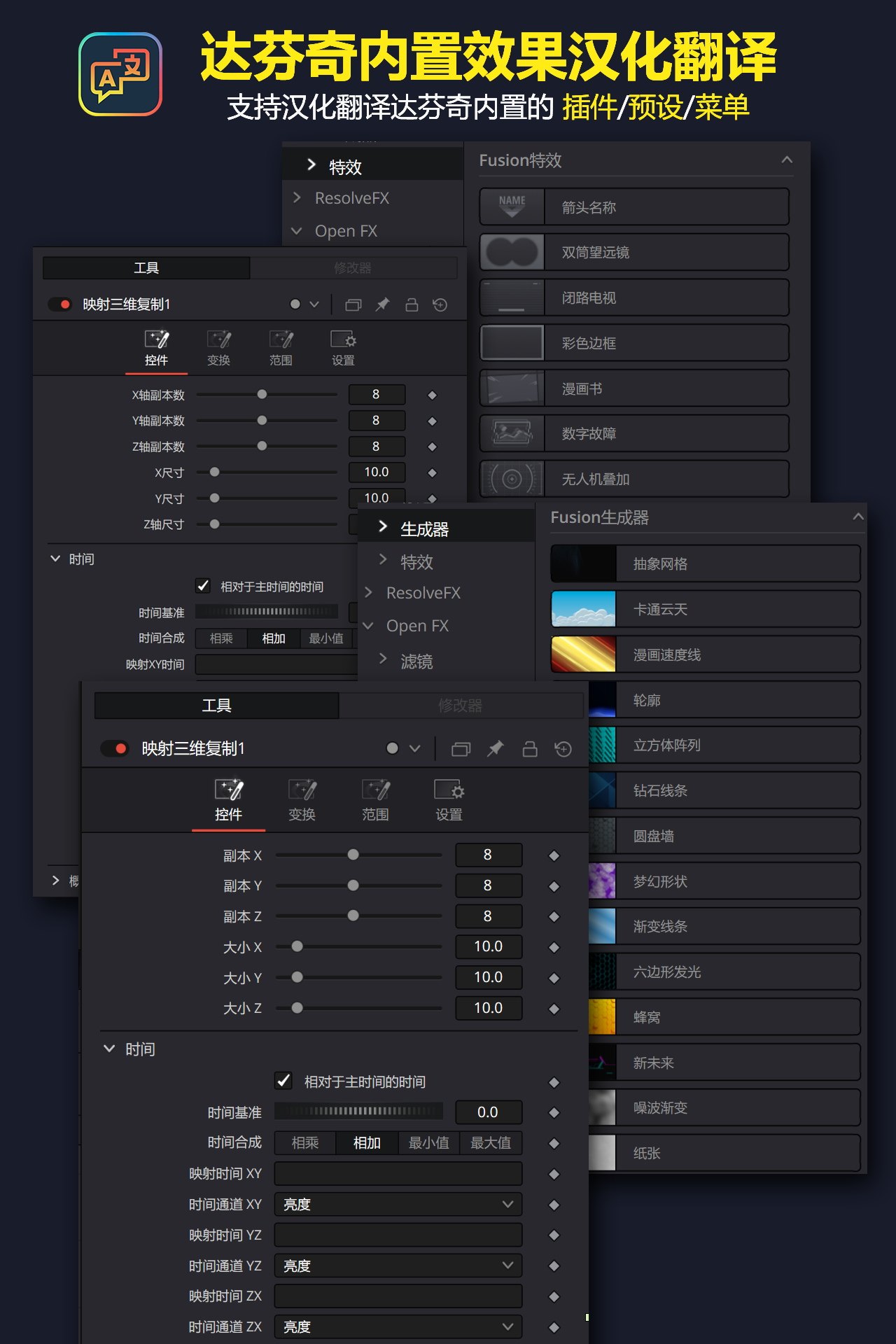896x1344 pixels.
Task: Expand the 生成器 category arrow
Action: coord(383,526)
